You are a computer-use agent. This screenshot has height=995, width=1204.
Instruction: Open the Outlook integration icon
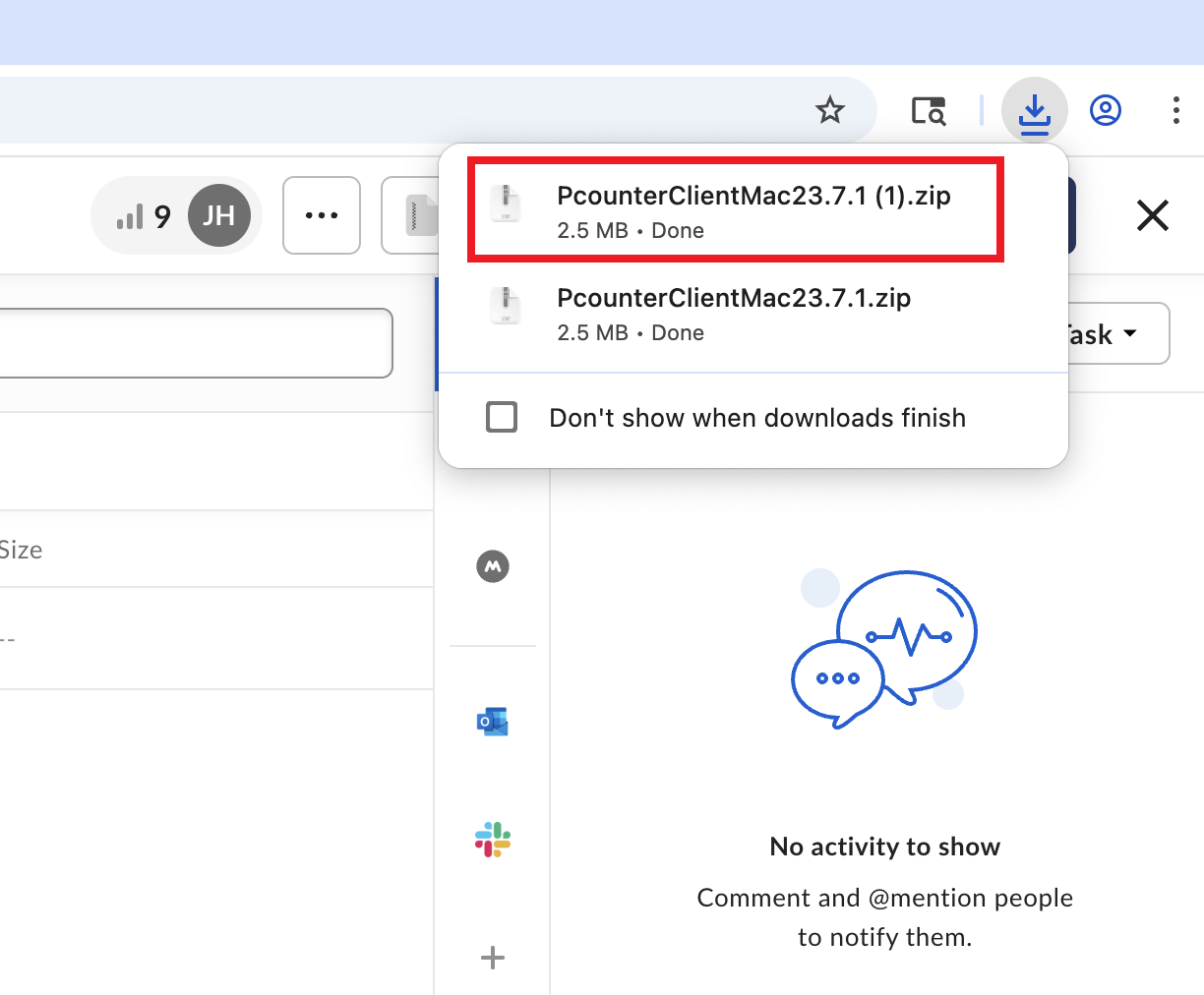click(493, 722)
